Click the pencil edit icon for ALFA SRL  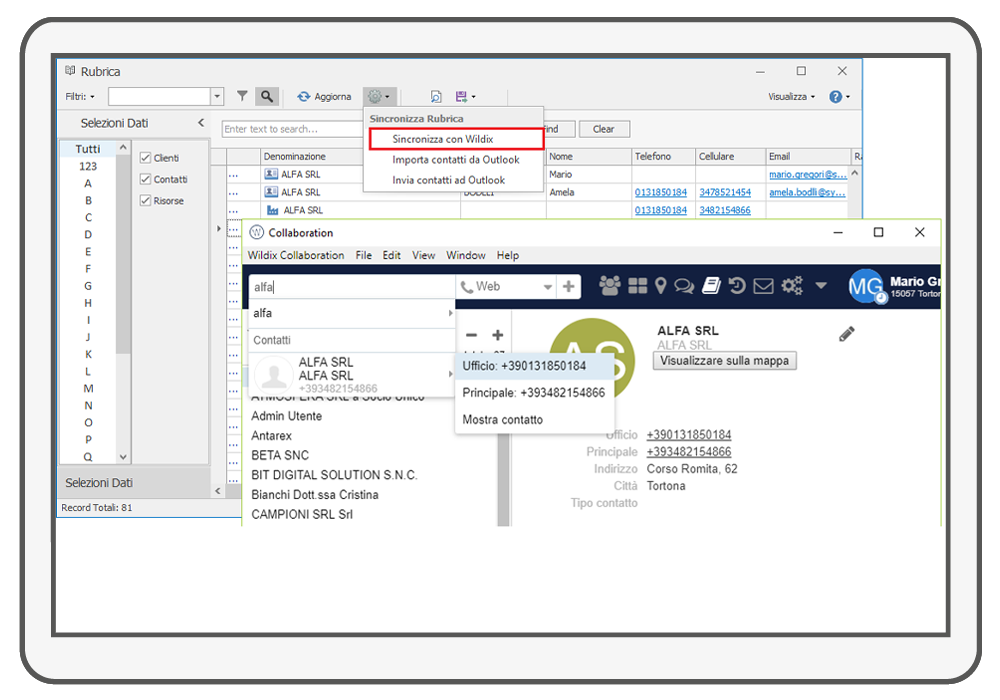(x=847, y=334)
